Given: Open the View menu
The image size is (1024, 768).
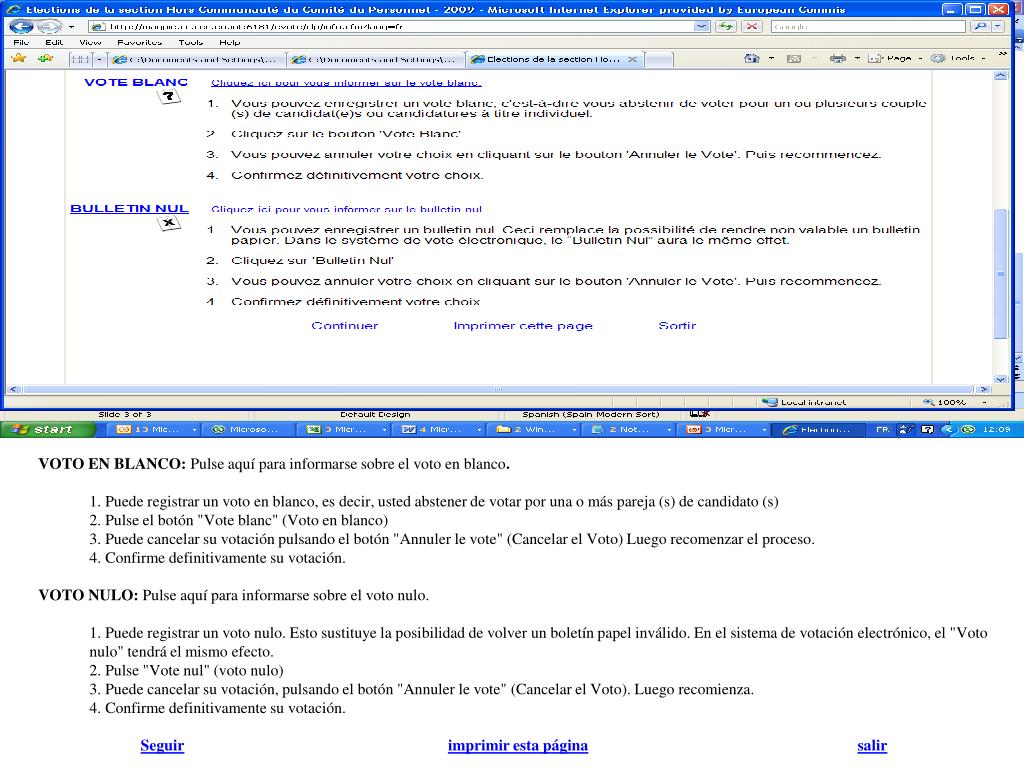Looking at the screenshot, I should pyautogui.click(x=90, y=42).
